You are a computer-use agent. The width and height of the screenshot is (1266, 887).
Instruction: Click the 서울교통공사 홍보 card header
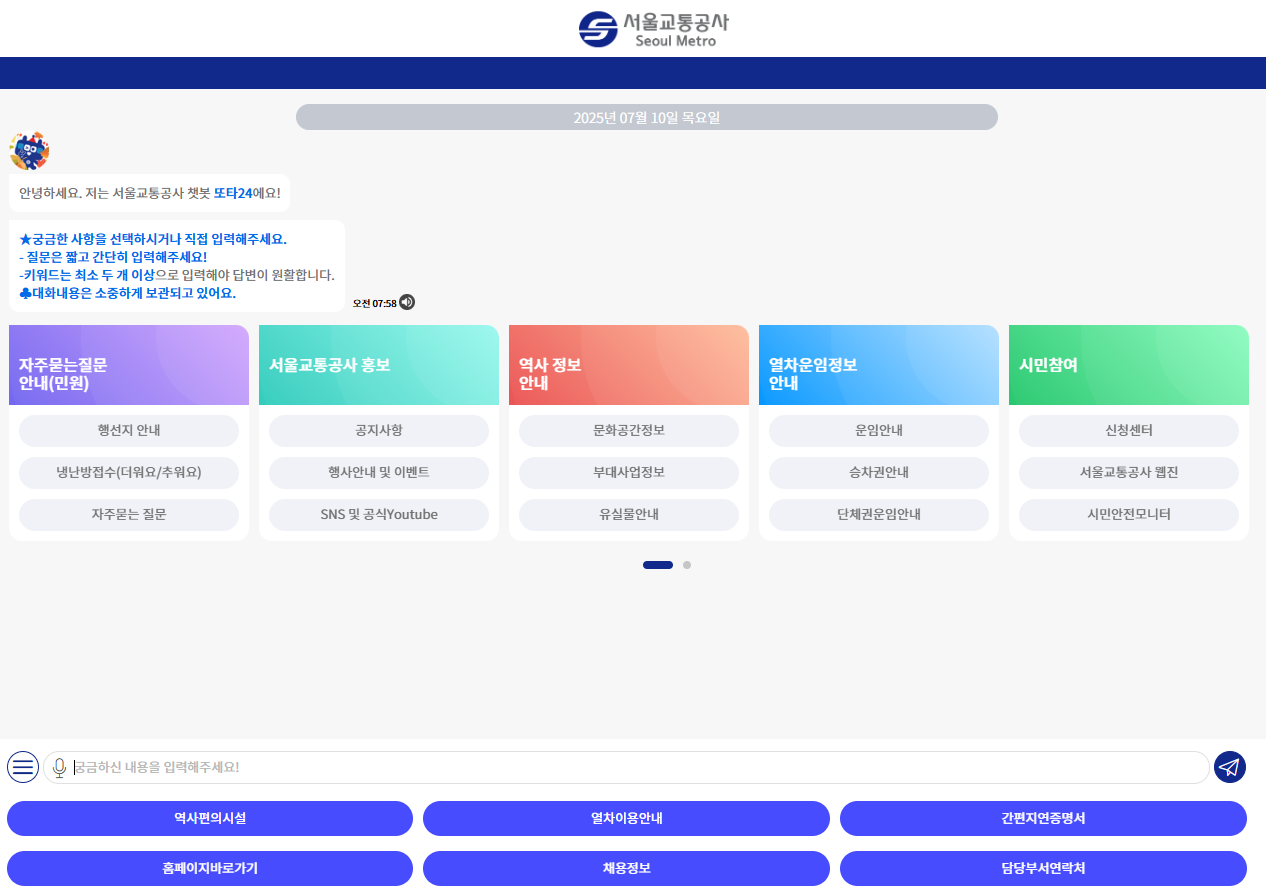[x=379, y=365]
